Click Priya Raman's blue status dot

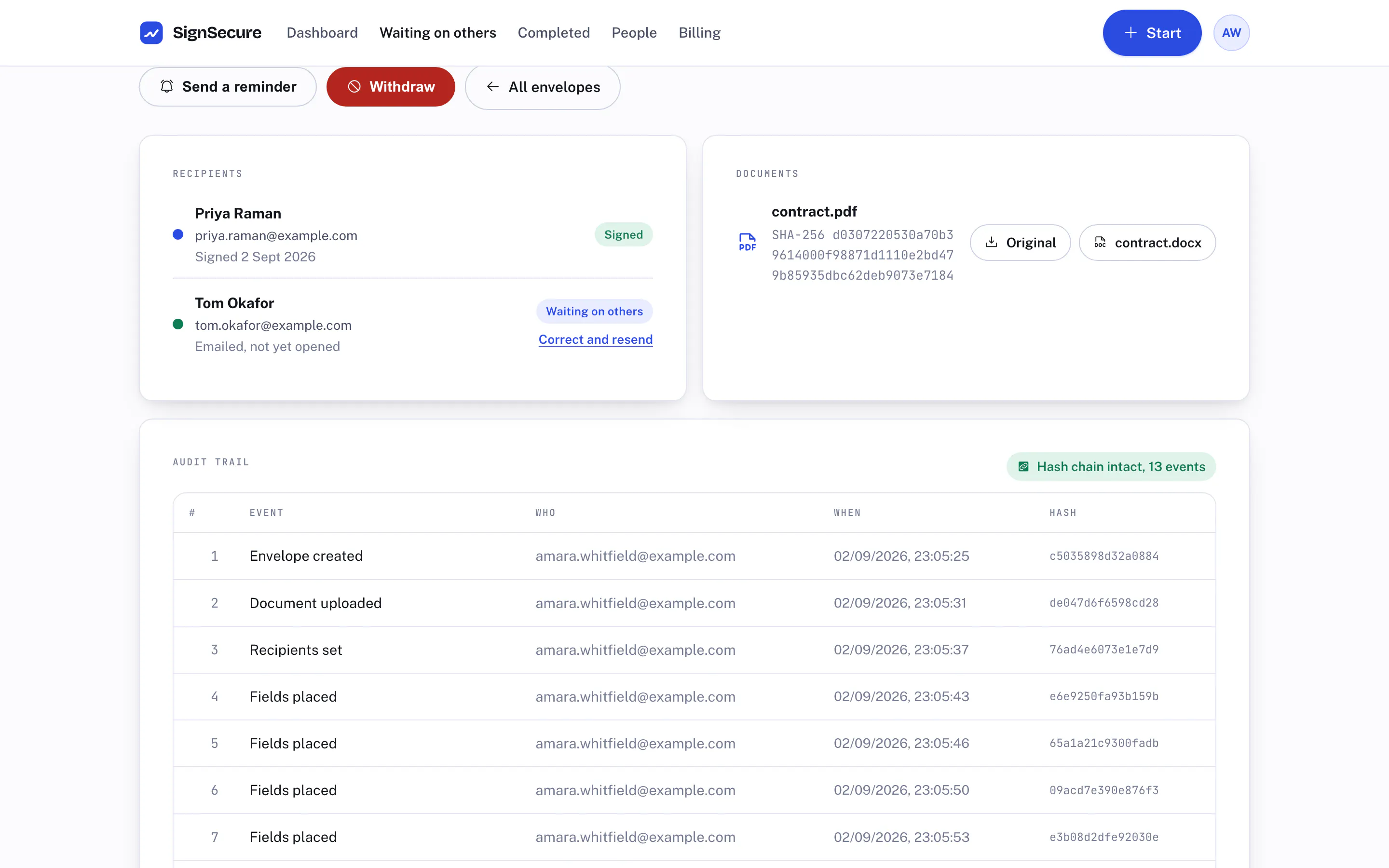[x=178, y=234]
